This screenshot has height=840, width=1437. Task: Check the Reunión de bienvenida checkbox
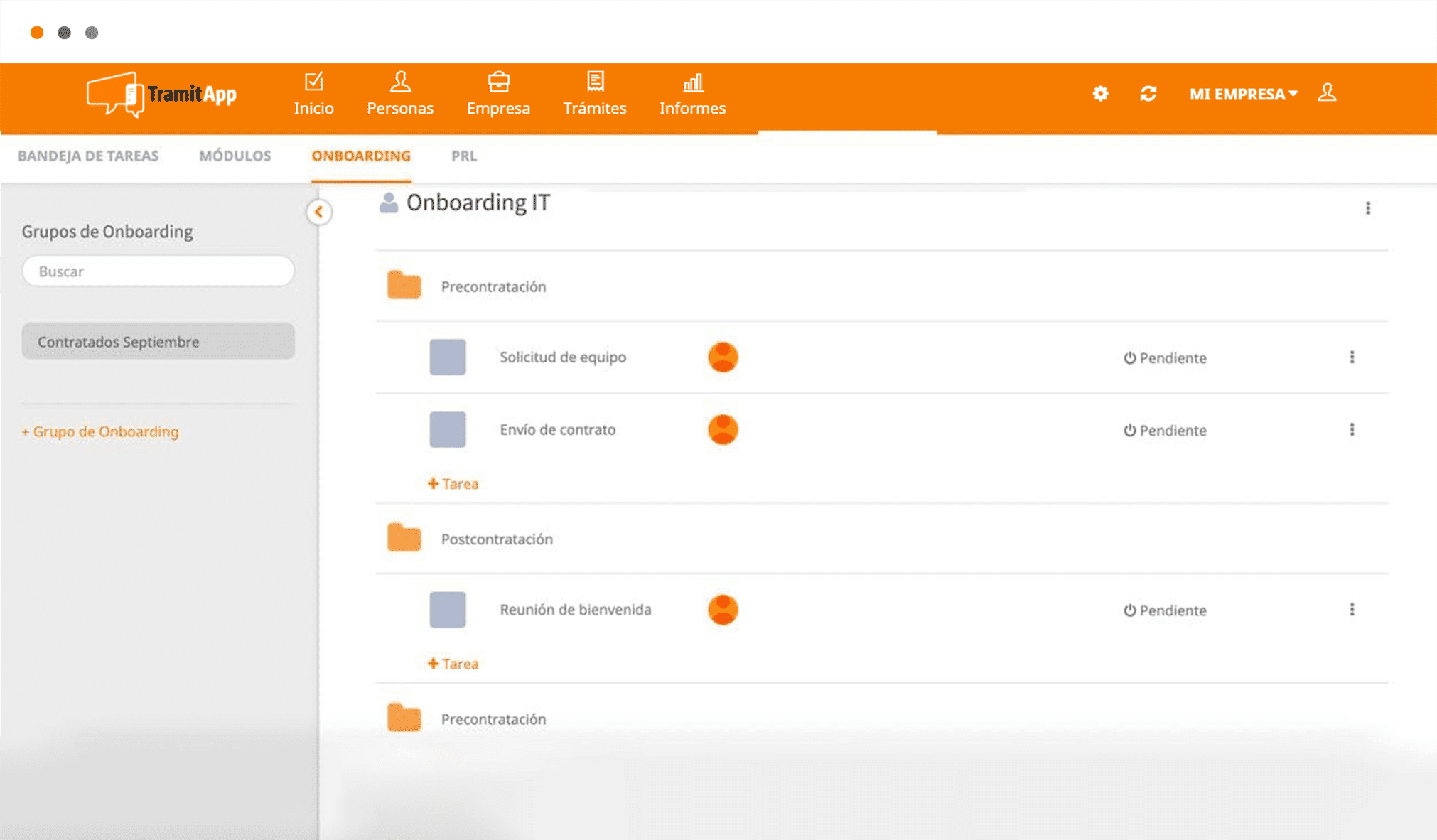pyautogui.click(x=448, y=609)
